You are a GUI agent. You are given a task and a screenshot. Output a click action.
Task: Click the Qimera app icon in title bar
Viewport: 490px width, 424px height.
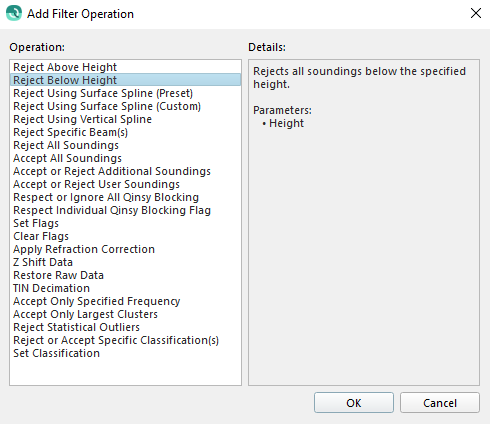click(x=14, y=13)
